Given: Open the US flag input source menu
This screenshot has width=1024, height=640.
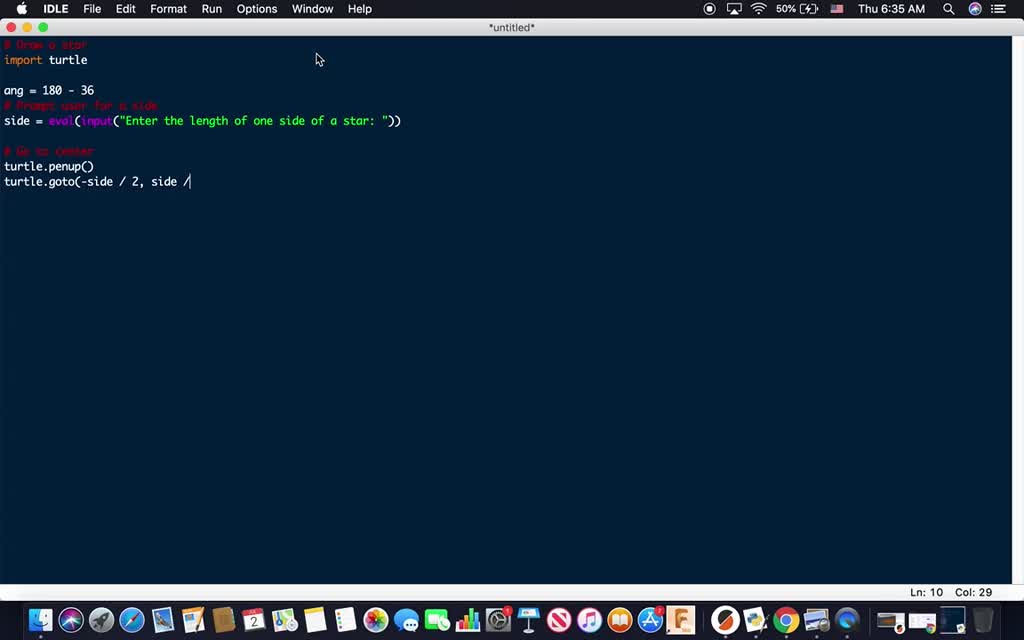Looking at the screenshot, I should tap(837, 9).
